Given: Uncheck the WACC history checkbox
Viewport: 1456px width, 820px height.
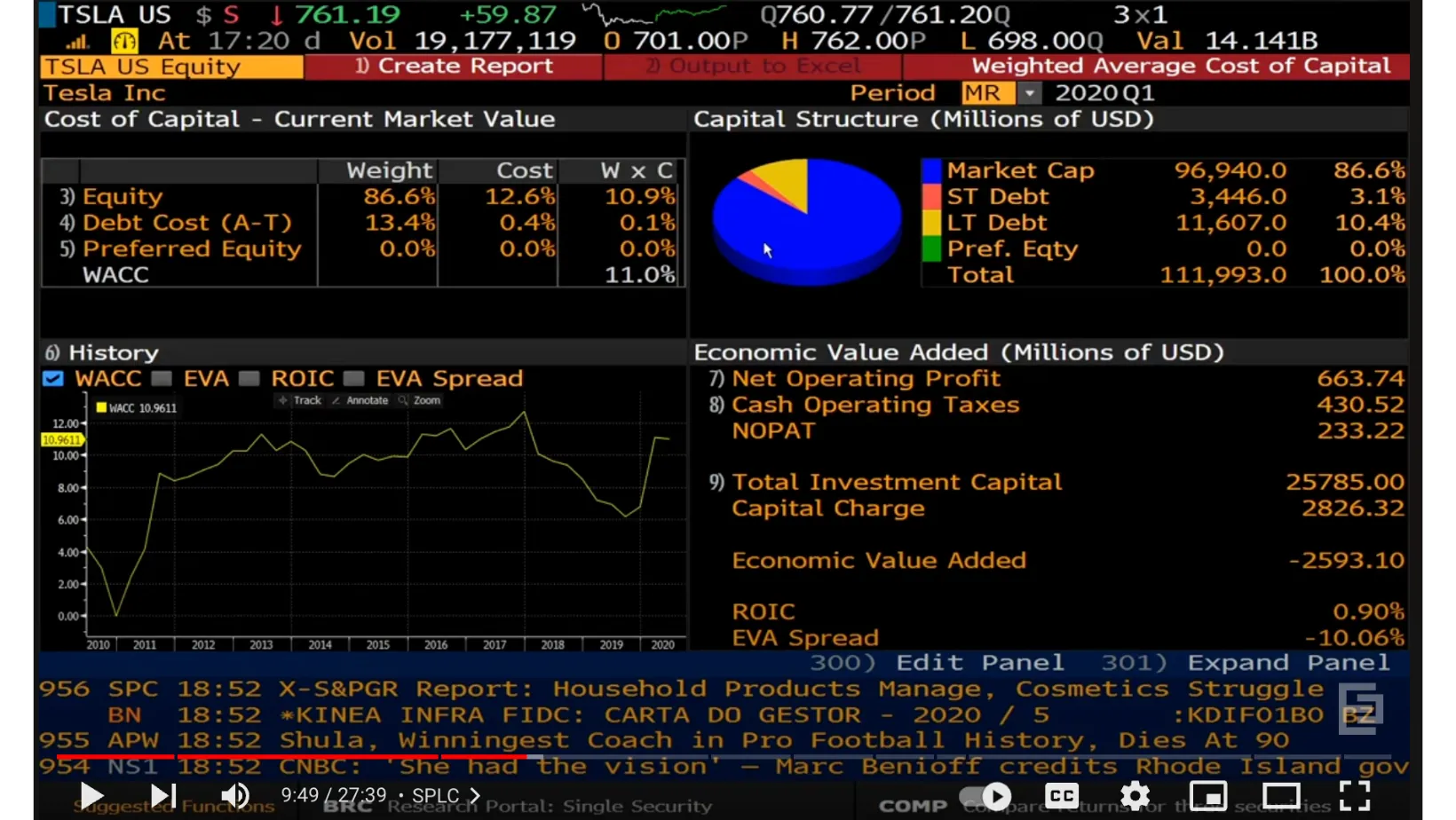Looking at the screenshot, I should (x=53, y=379).
